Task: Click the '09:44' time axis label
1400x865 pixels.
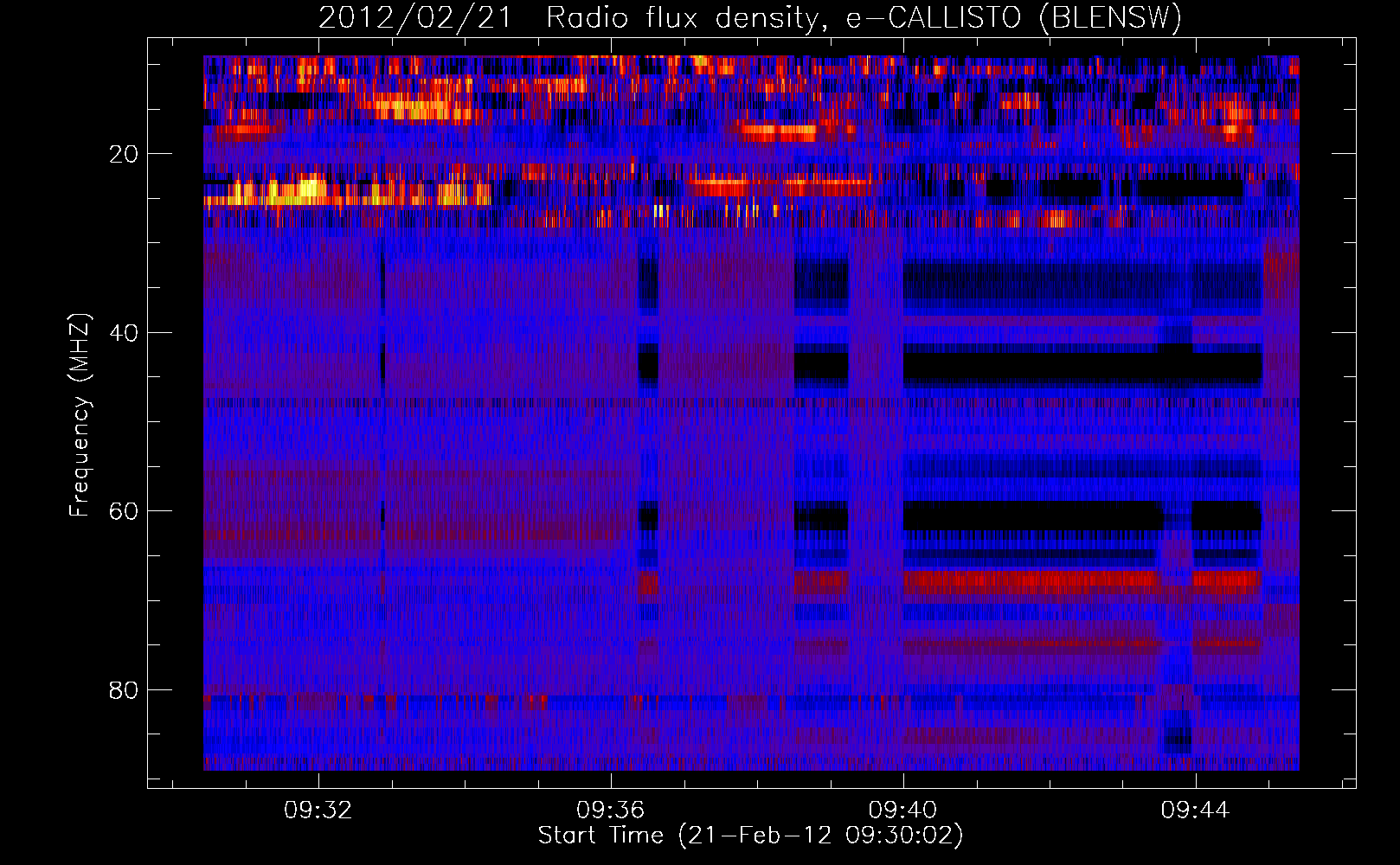Action: 1196,811
